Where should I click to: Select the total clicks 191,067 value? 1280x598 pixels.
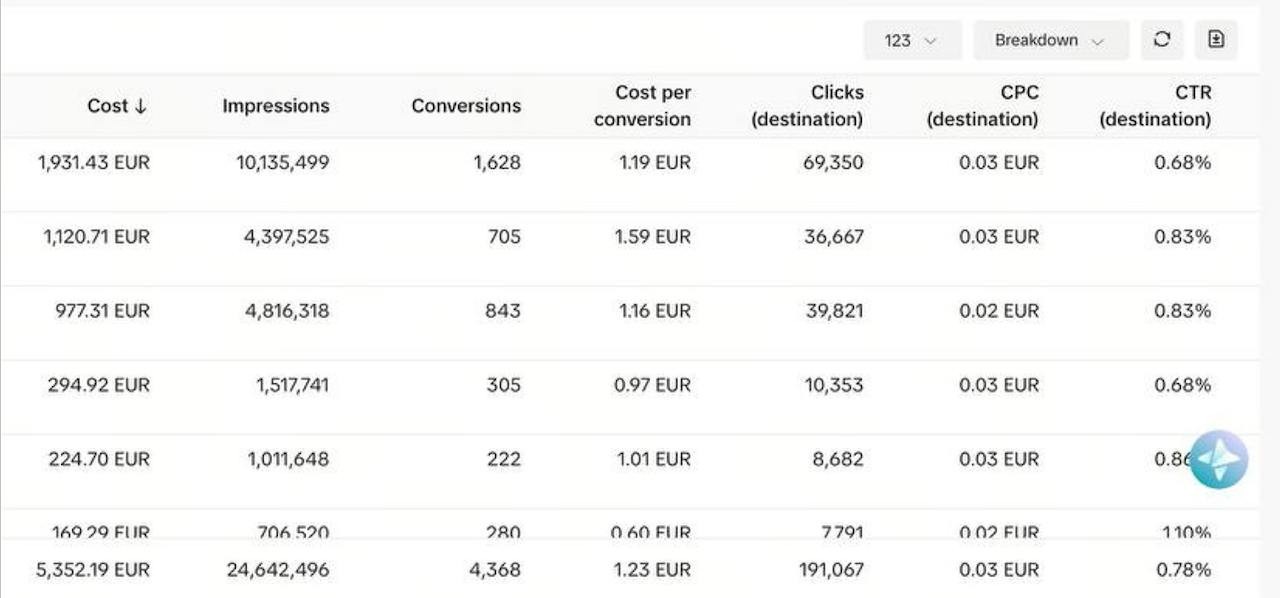click(827, 570)
